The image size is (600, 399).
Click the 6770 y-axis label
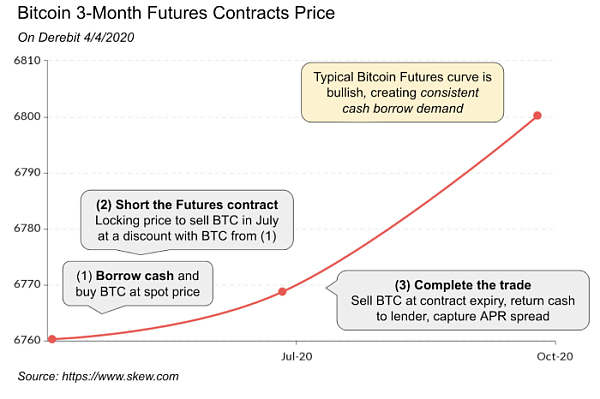[27, 284]
